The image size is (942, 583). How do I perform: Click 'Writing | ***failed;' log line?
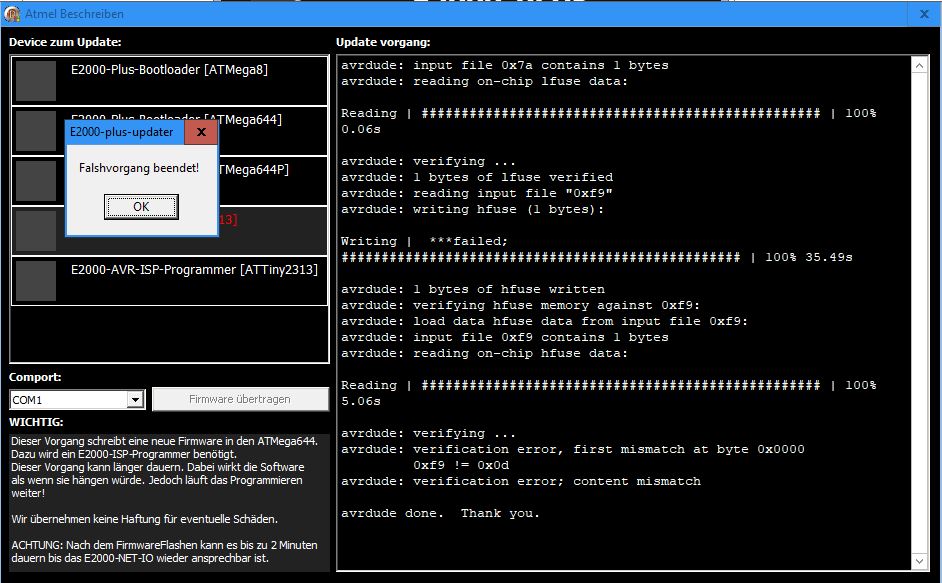[424, 241]
